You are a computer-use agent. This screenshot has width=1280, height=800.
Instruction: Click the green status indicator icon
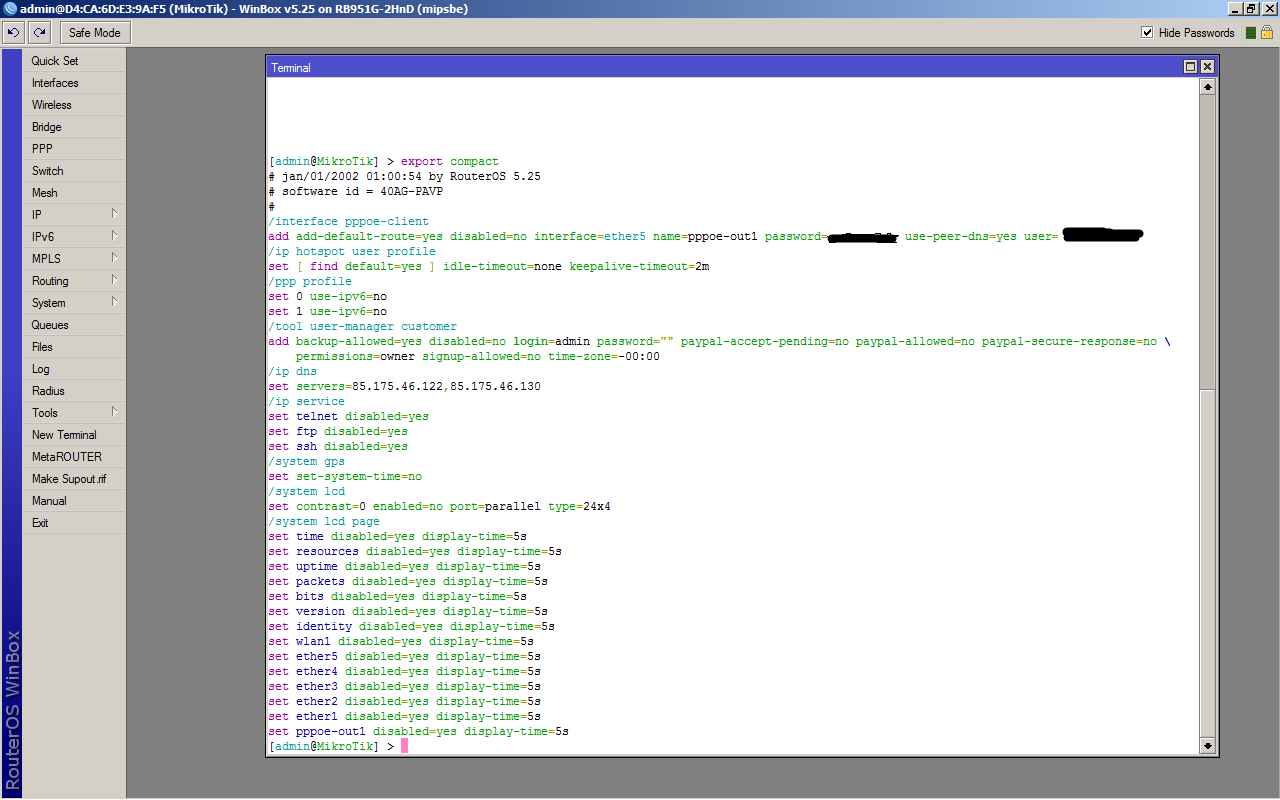coord(1250,33)
